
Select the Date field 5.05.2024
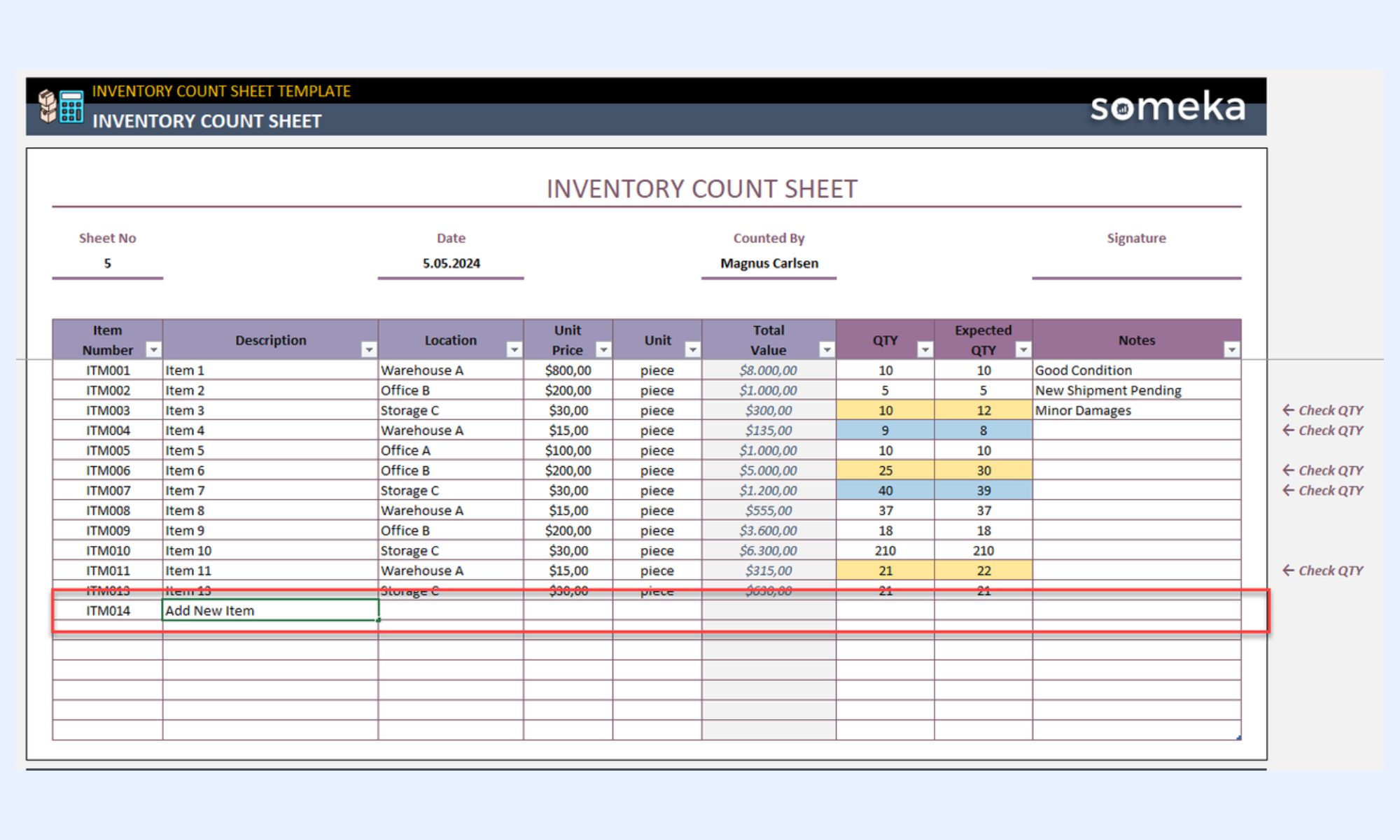point(451,263)
